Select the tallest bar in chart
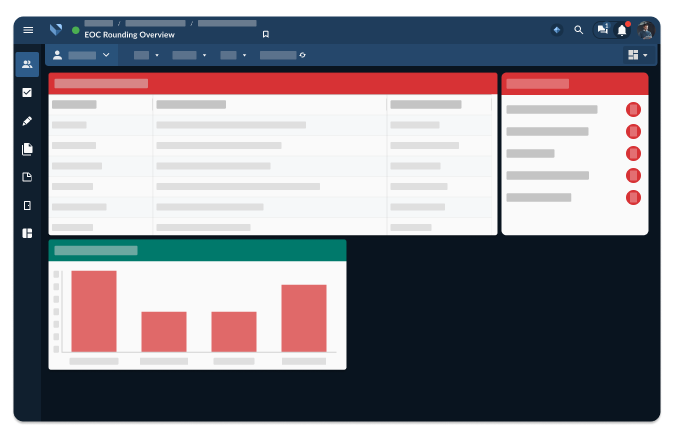The image size is (676, 433). (x=94, y=311)
